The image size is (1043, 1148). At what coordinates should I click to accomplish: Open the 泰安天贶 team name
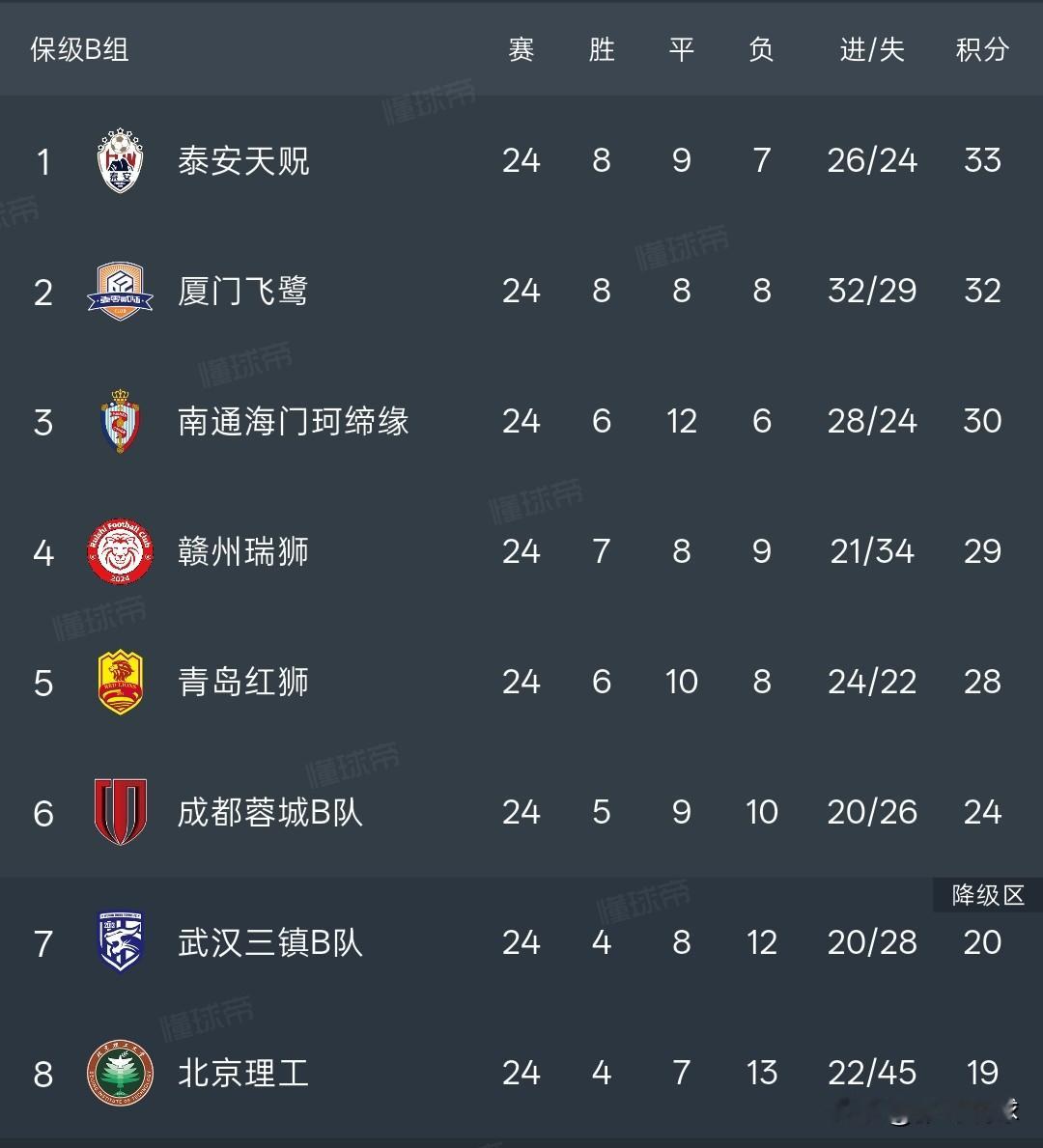[244, 161]
